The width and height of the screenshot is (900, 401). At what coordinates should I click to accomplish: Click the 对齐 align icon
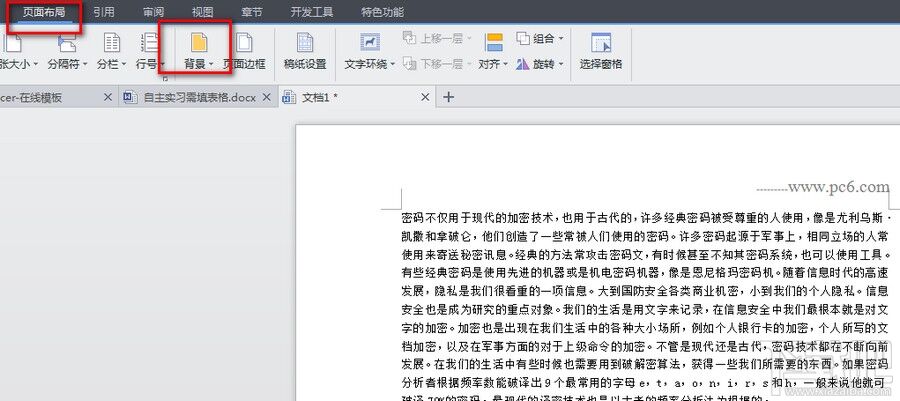[x=494, y=43]
